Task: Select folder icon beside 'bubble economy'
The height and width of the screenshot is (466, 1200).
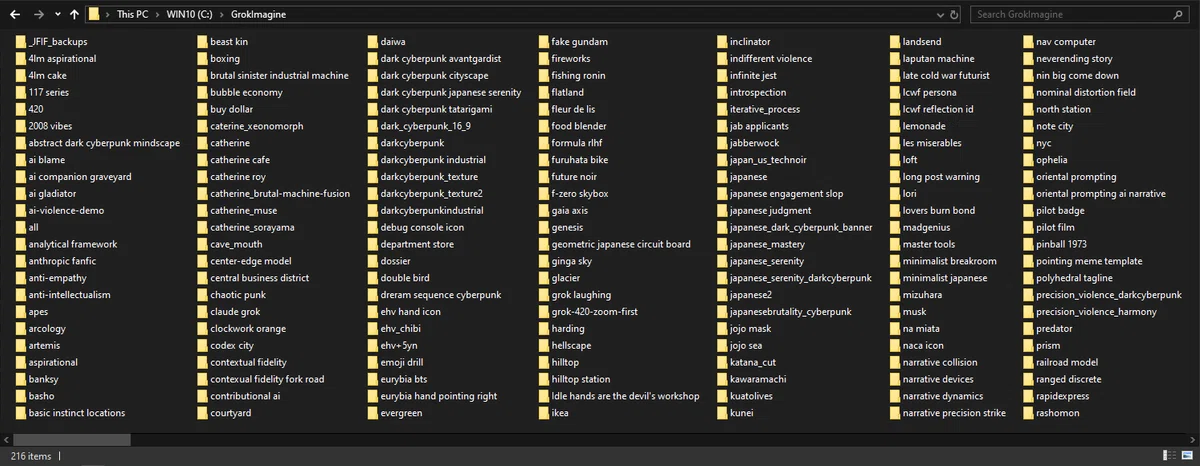Action: pos(203,92)
